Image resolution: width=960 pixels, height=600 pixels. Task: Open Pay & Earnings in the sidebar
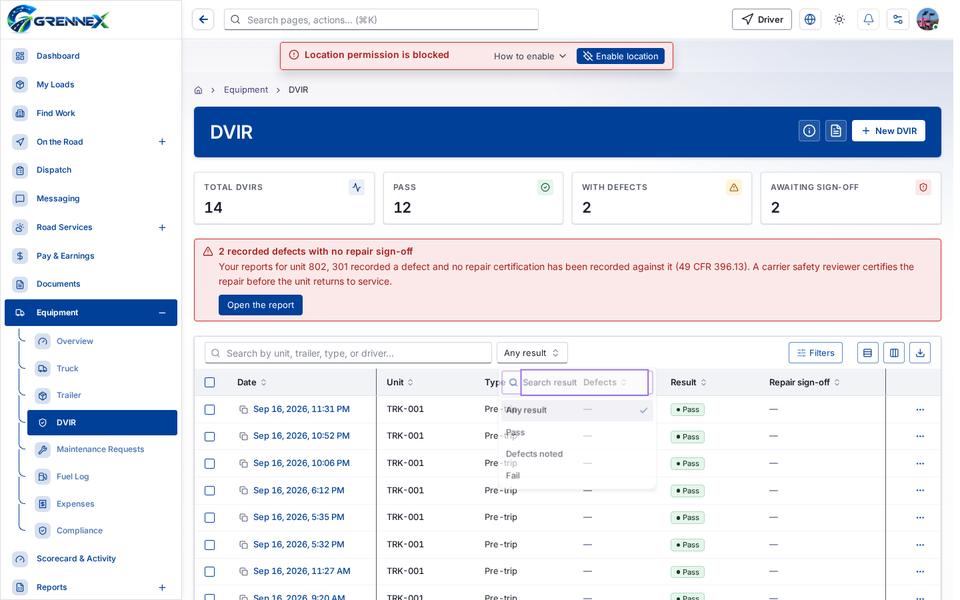click(x=91, y=256)
